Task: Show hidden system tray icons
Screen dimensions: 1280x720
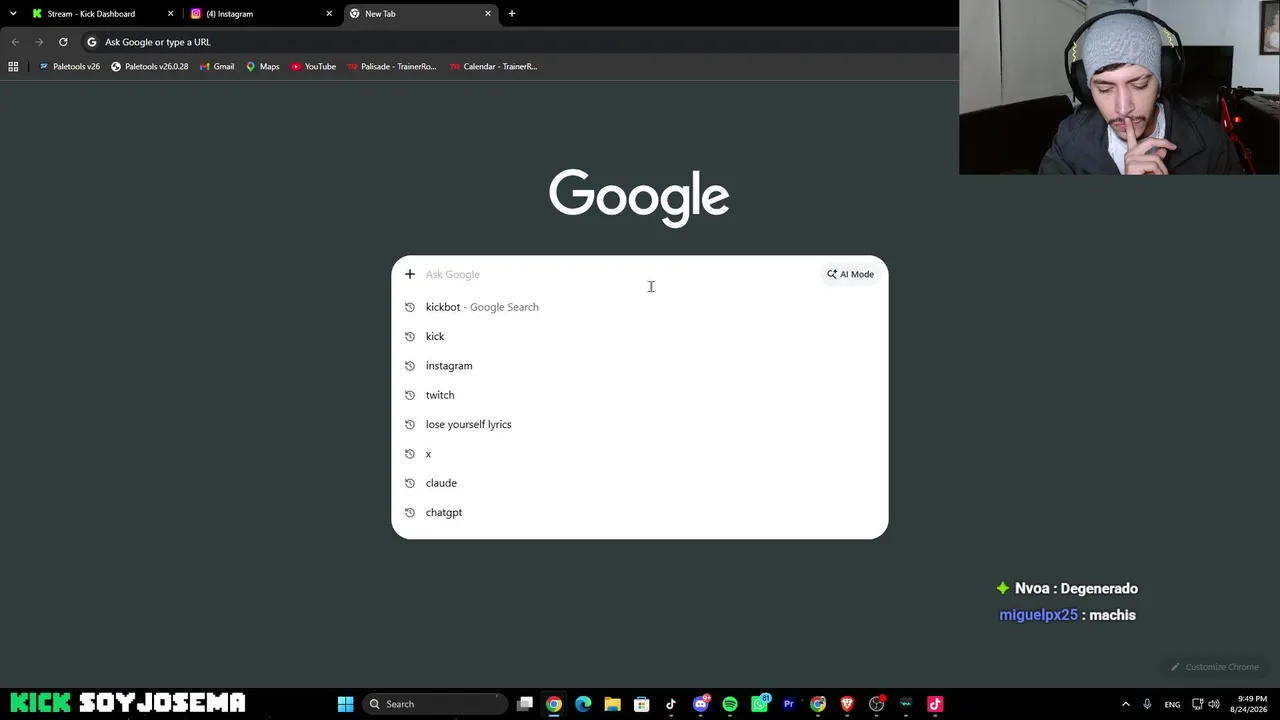Action: pyautogui.click(x=1125, y=704)
